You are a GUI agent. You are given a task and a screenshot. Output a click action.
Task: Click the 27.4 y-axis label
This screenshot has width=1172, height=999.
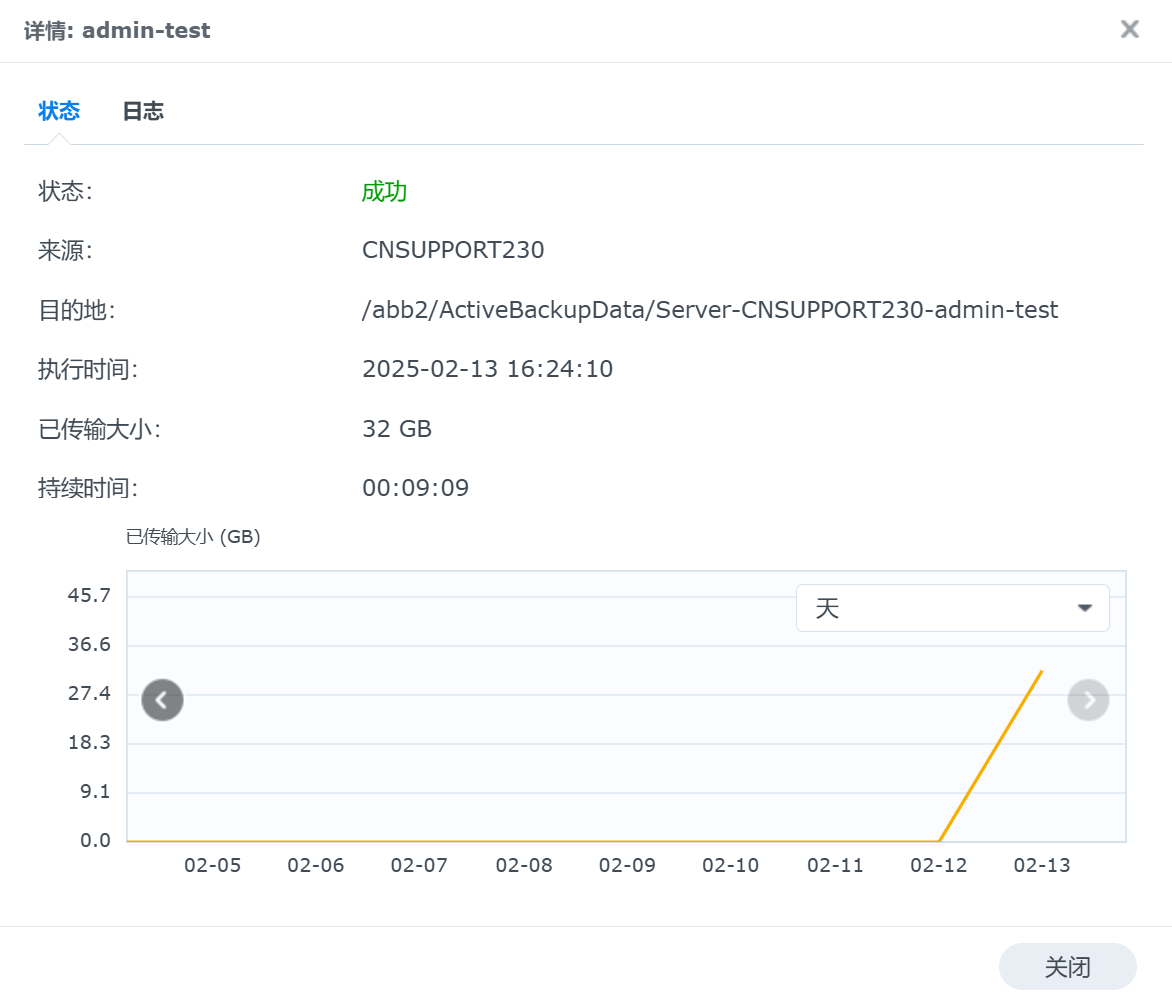(89, 693)
